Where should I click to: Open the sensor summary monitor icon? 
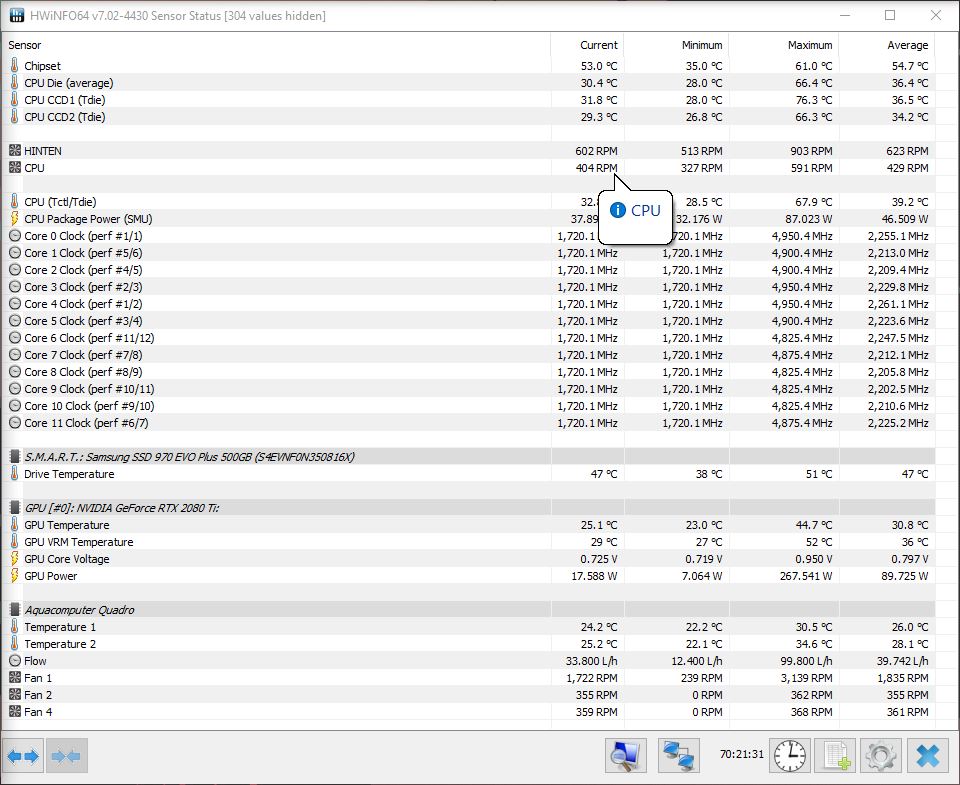[625, 756]
